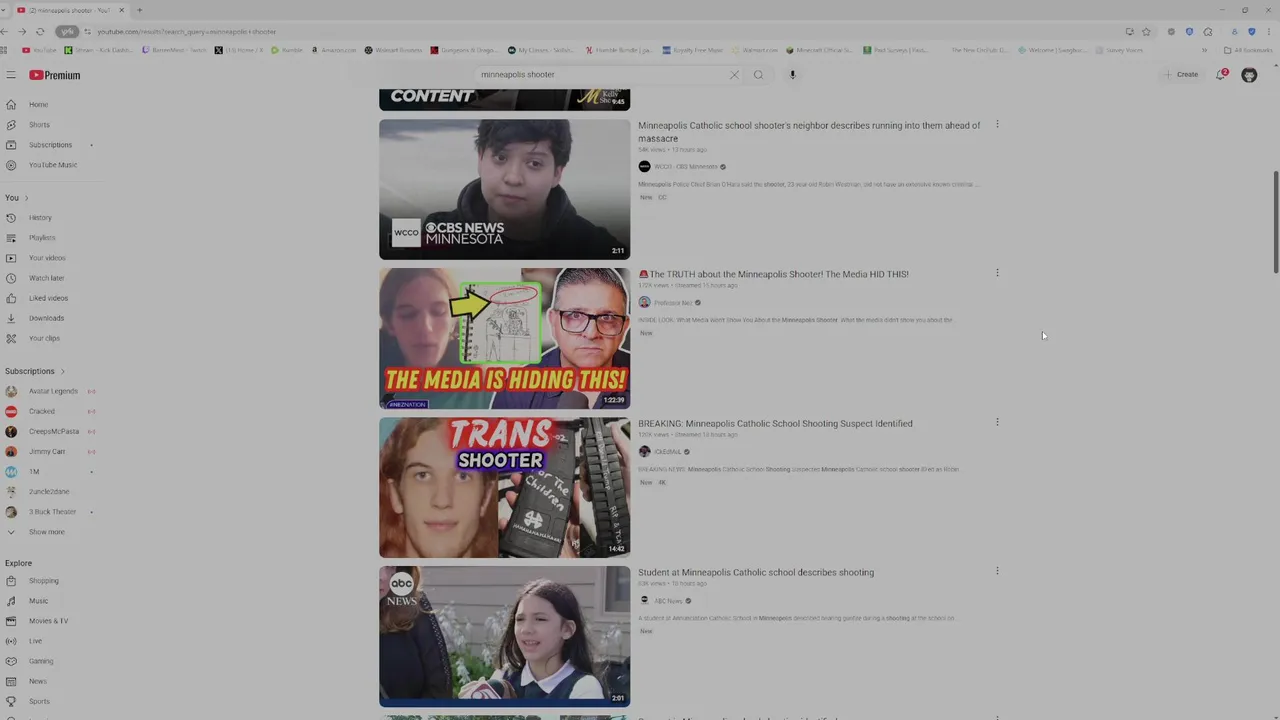The image size is (1280, 720).
Task: Open Movies & TV under Explore
Action: pyautogui.click(x=48, y=621)
